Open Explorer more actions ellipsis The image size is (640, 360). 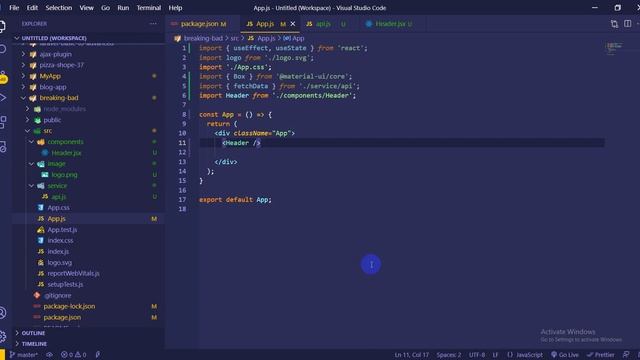(153, 24)
